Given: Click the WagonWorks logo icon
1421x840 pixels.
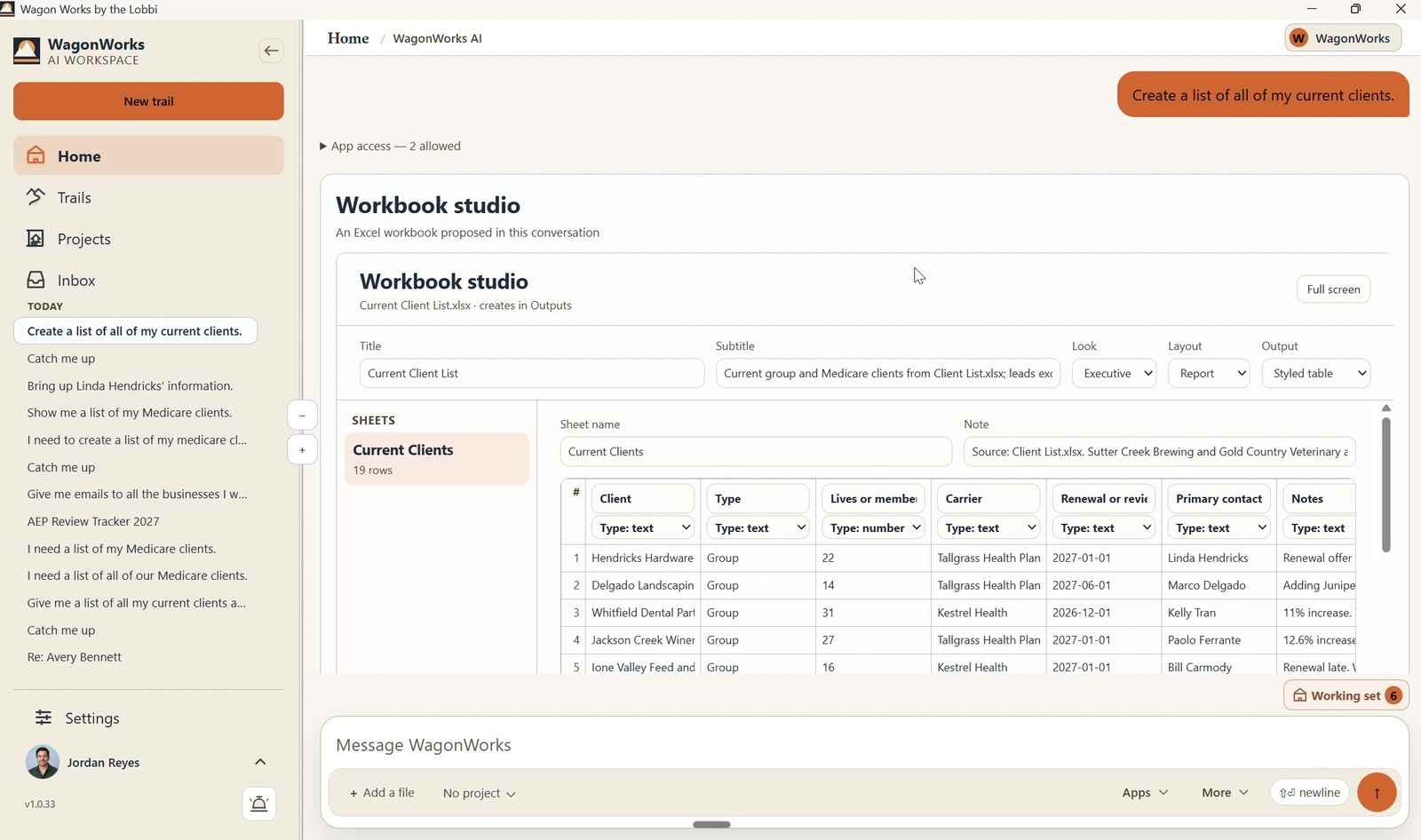Looking at the screenshot, I should [27, 51].
